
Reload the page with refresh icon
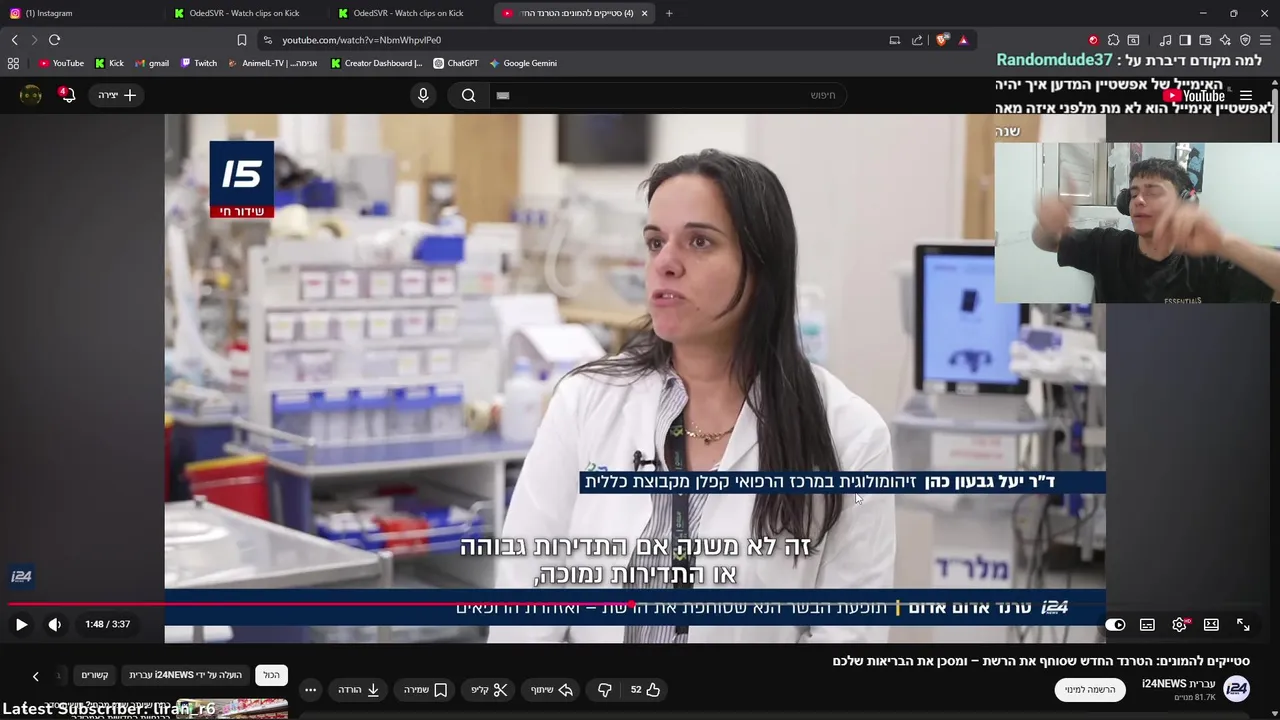click(54, 40)
